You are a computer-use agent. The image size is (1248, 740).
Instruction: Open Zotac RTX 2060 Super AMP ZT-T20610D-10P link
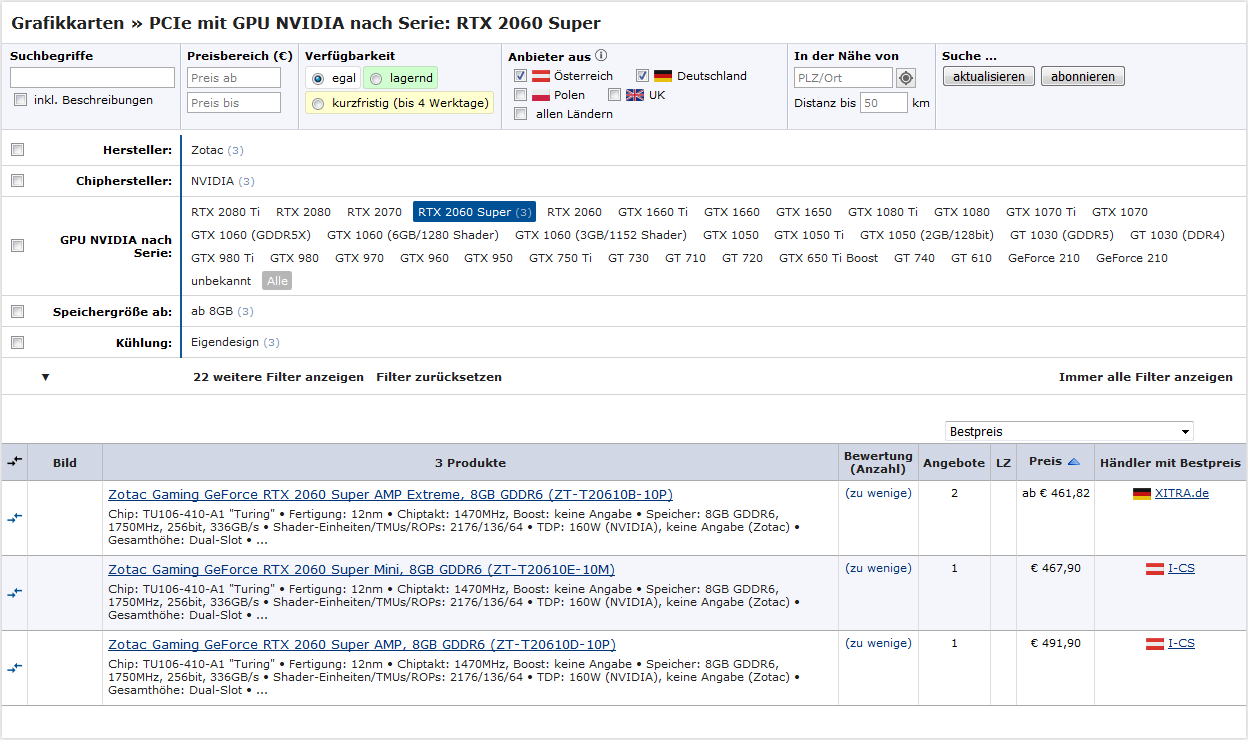362,645
